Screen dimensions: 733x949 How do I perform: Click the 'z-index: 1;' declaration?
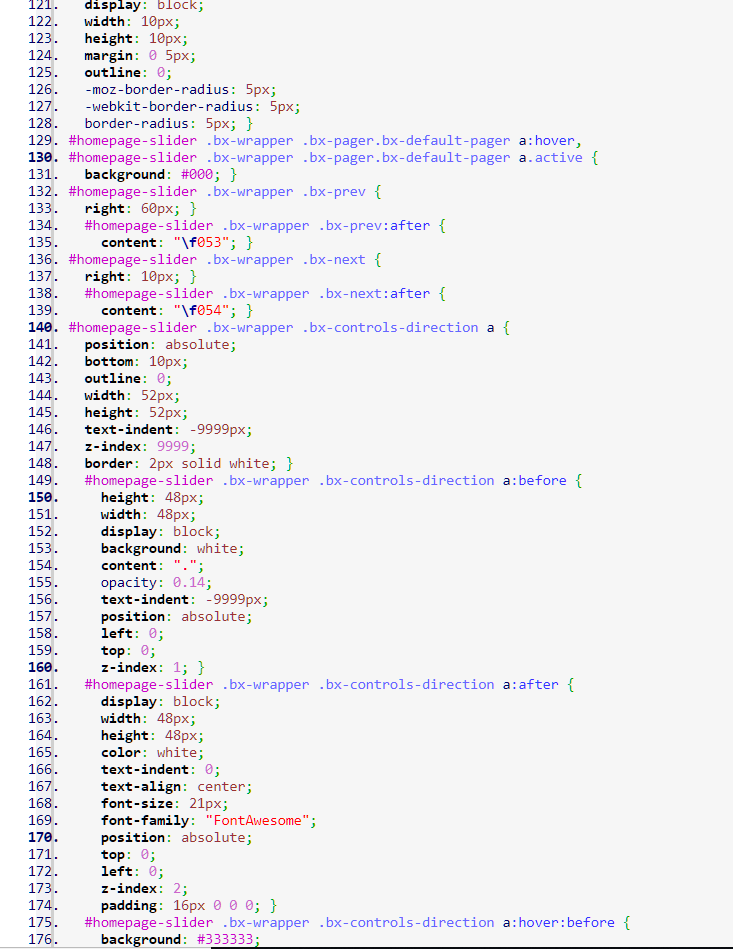144,668
